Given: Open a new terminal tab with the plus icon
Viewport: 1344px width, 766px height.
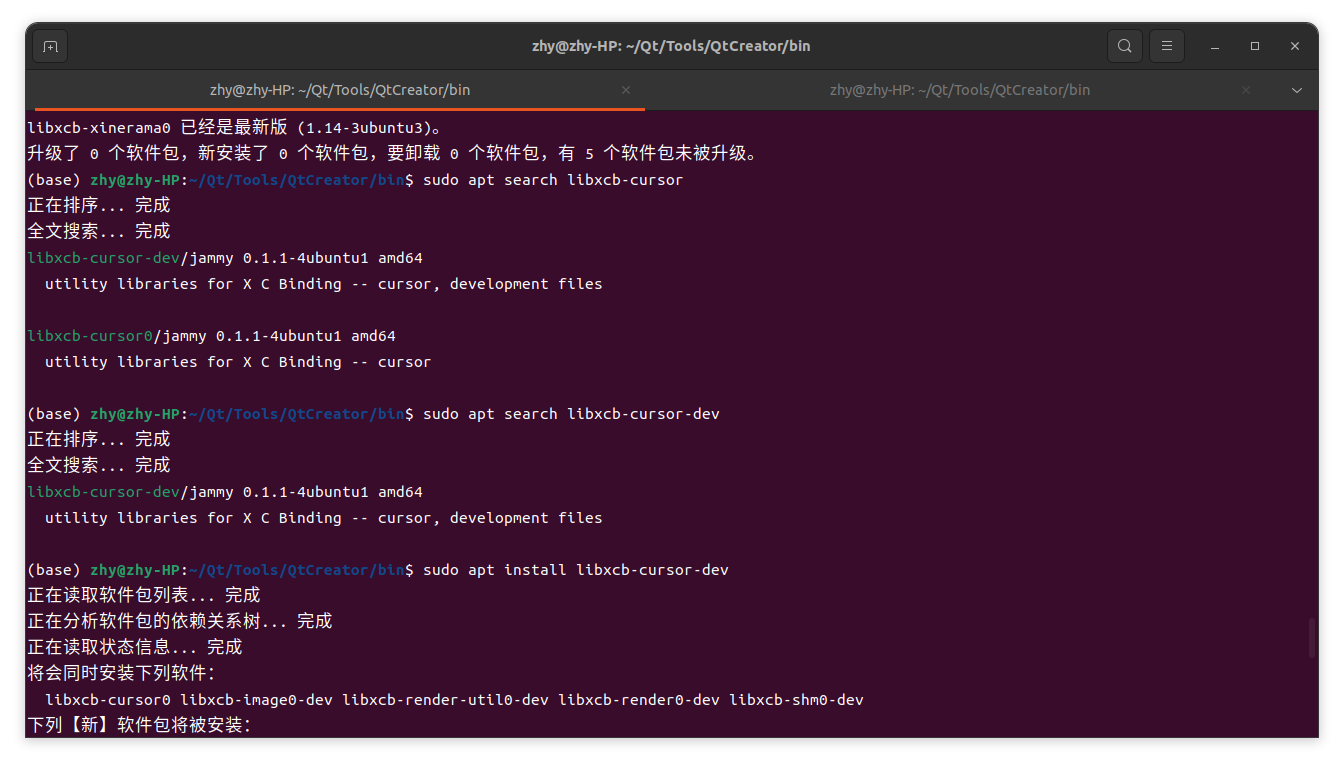Looking at the screenshot, I should (x=50, y=45).
